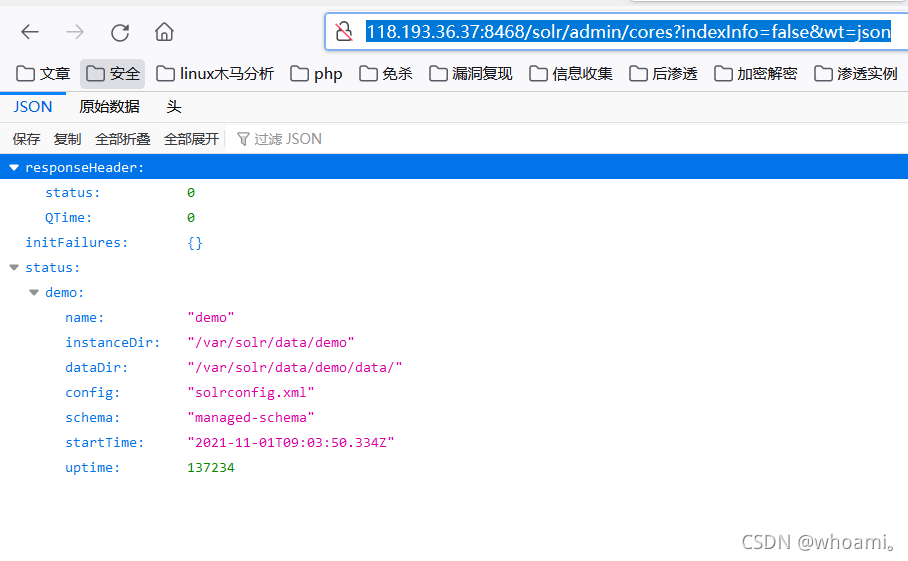The height and width of the screenshot is (561, 908).
Task: Open the 文章 bookmark folder
Action: 43,74
